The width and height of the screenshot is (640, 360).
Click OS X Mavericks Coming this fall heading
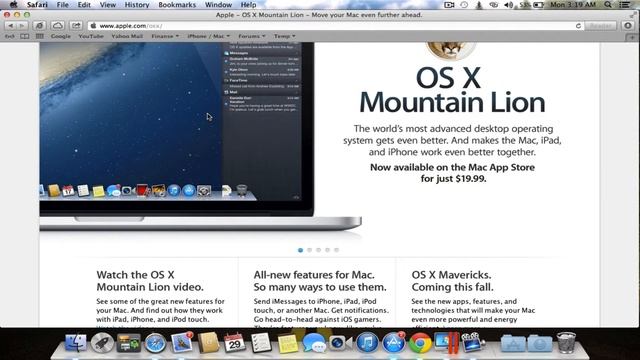(452, 281)
